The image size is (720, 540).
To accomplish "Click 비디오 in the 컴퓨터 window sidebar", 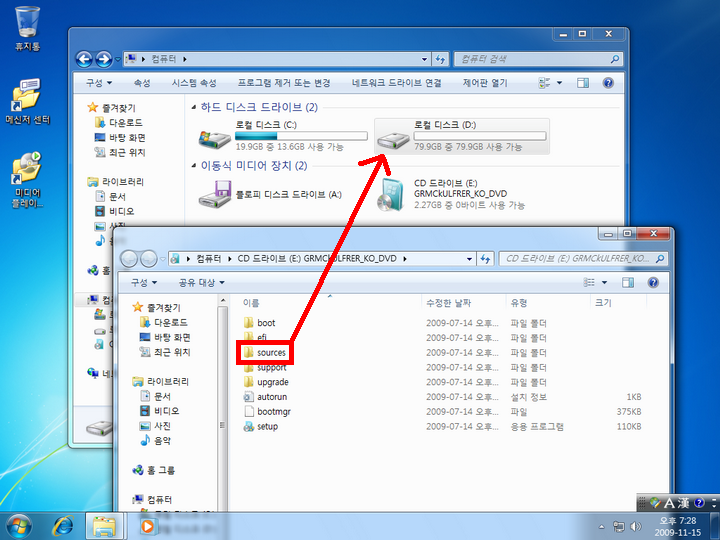I will (114, 211).
